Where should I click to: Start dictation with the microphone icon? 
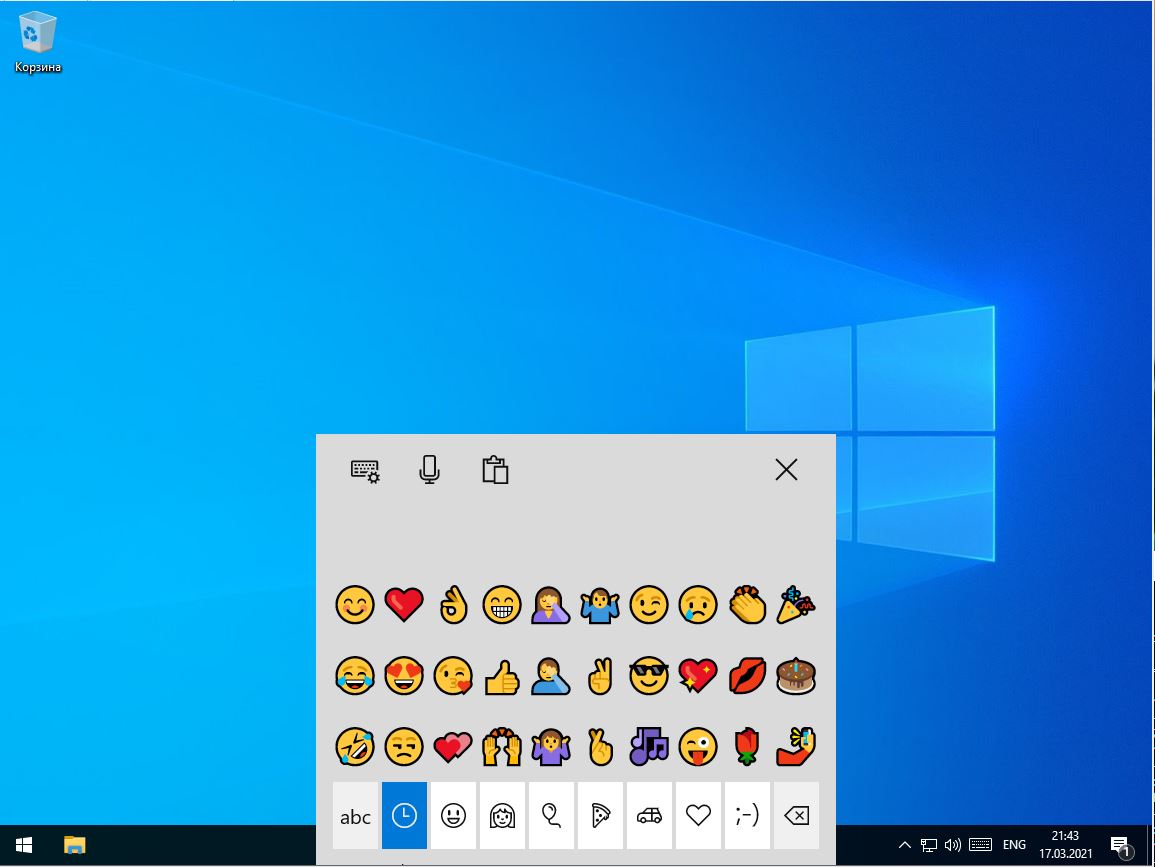pos(429,470)
